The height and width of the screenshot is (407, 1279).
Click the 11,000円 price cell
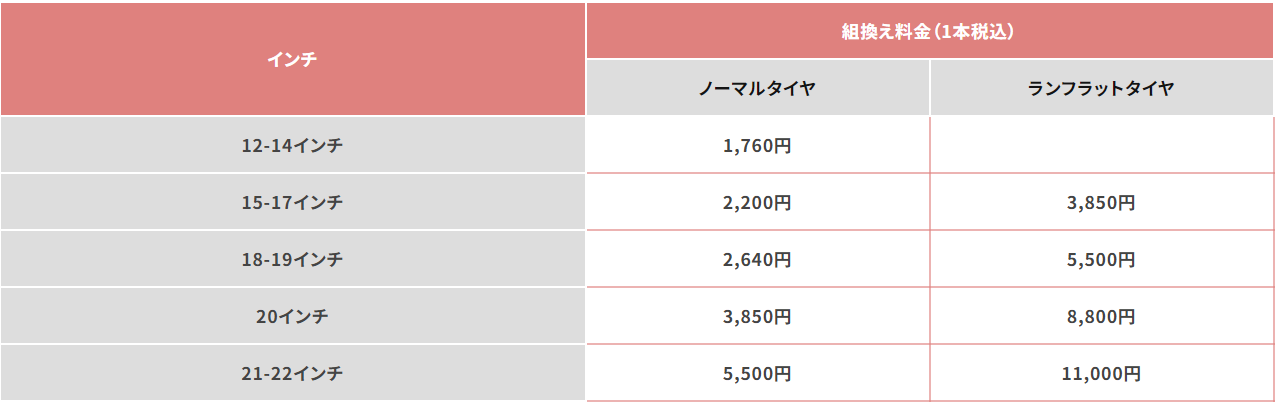click(1101, 374)
